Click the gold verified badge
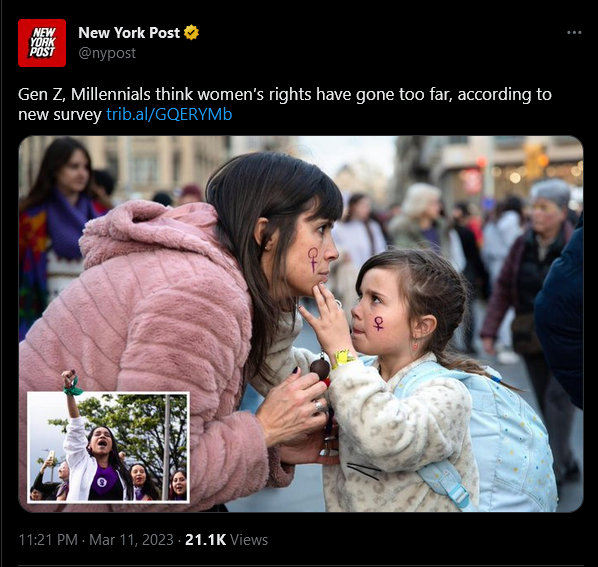598x567 pixels. point(191,33)
